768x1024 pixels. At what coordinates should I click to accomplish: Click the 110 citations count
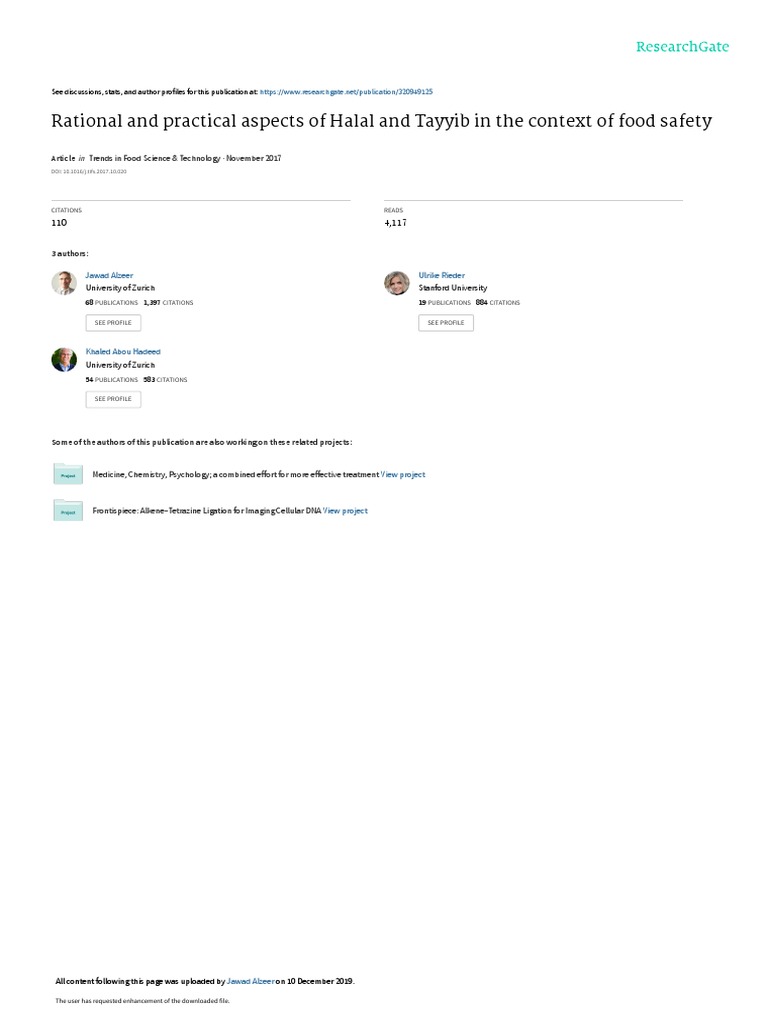pos(59,223)
